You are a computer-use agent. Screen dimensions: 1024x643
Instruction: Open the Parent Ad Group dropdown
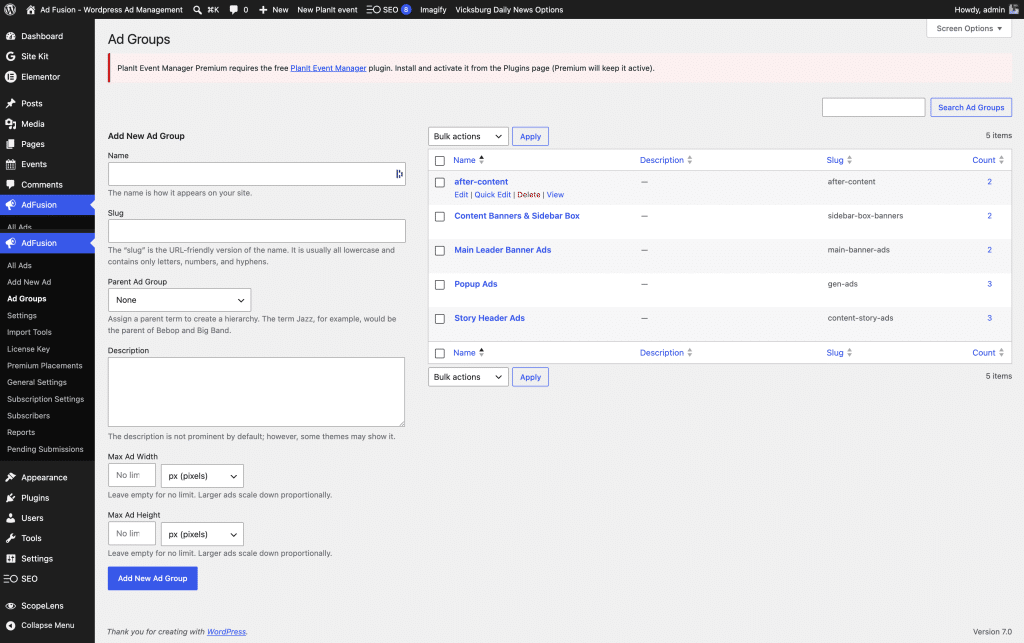179,300
